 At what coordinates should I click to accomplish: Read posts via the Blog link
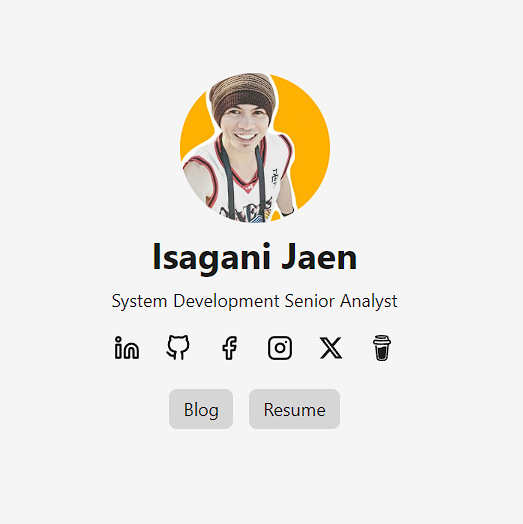(201, 409)
